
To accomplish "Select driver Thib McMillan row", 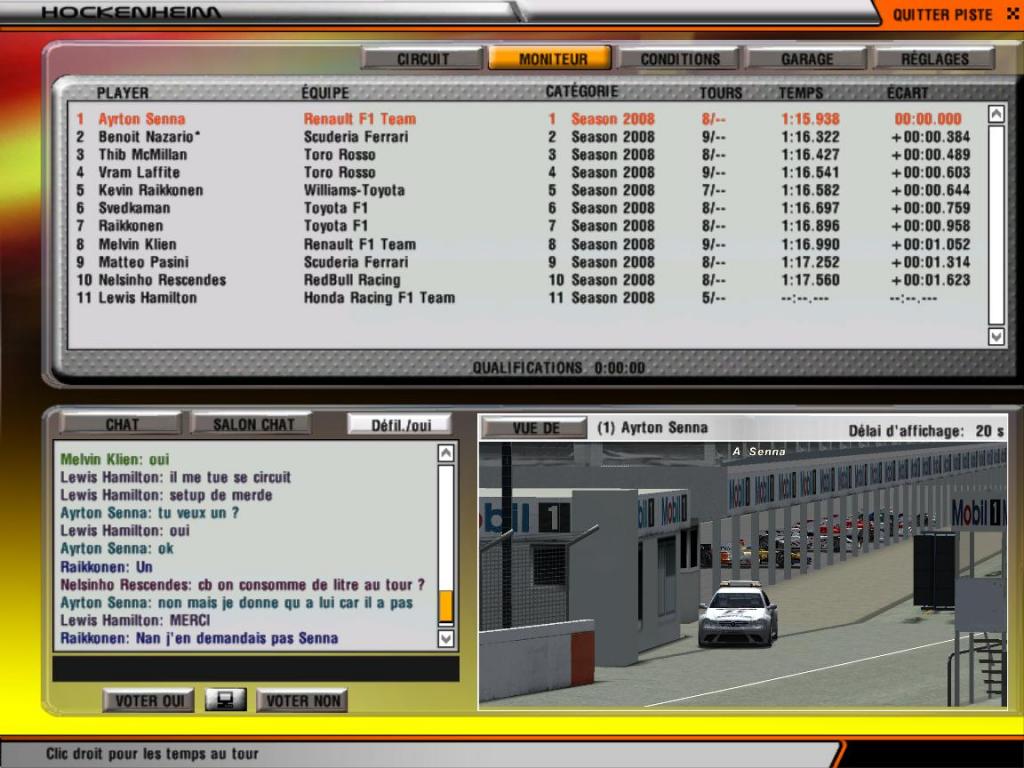I will (x=526, y=155).
